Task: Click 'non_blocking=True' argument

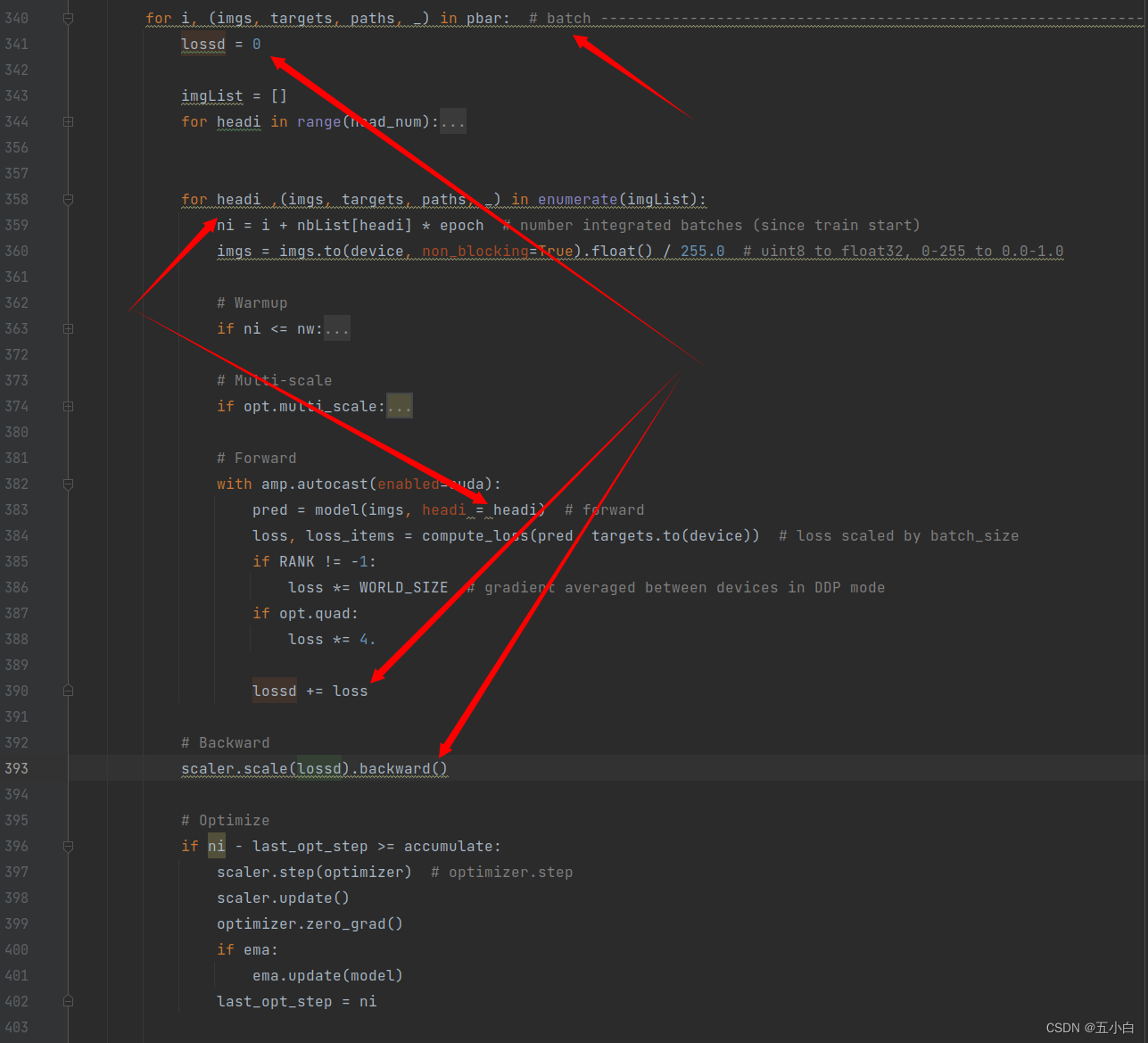Action: [x=498, y=251]
